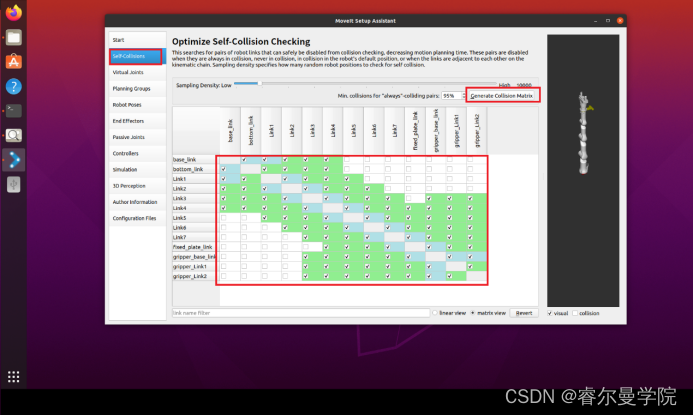This screenshot has width=693, height=416.
Task: Adjust the Sampling Density slider handle
Action: [260, 83]
